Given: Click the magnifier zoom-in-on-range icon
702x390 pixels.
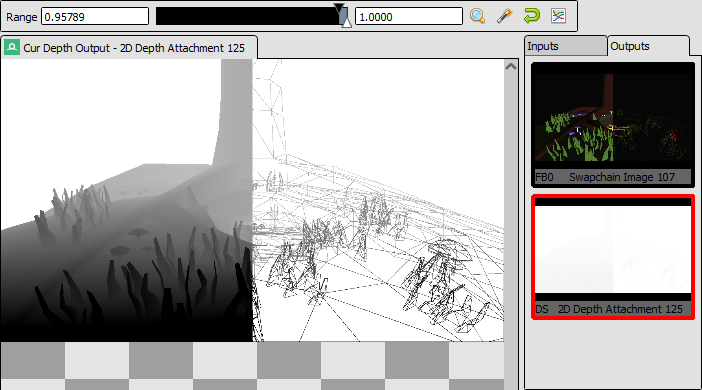Looking at the screenshot, I should [478, 17].
